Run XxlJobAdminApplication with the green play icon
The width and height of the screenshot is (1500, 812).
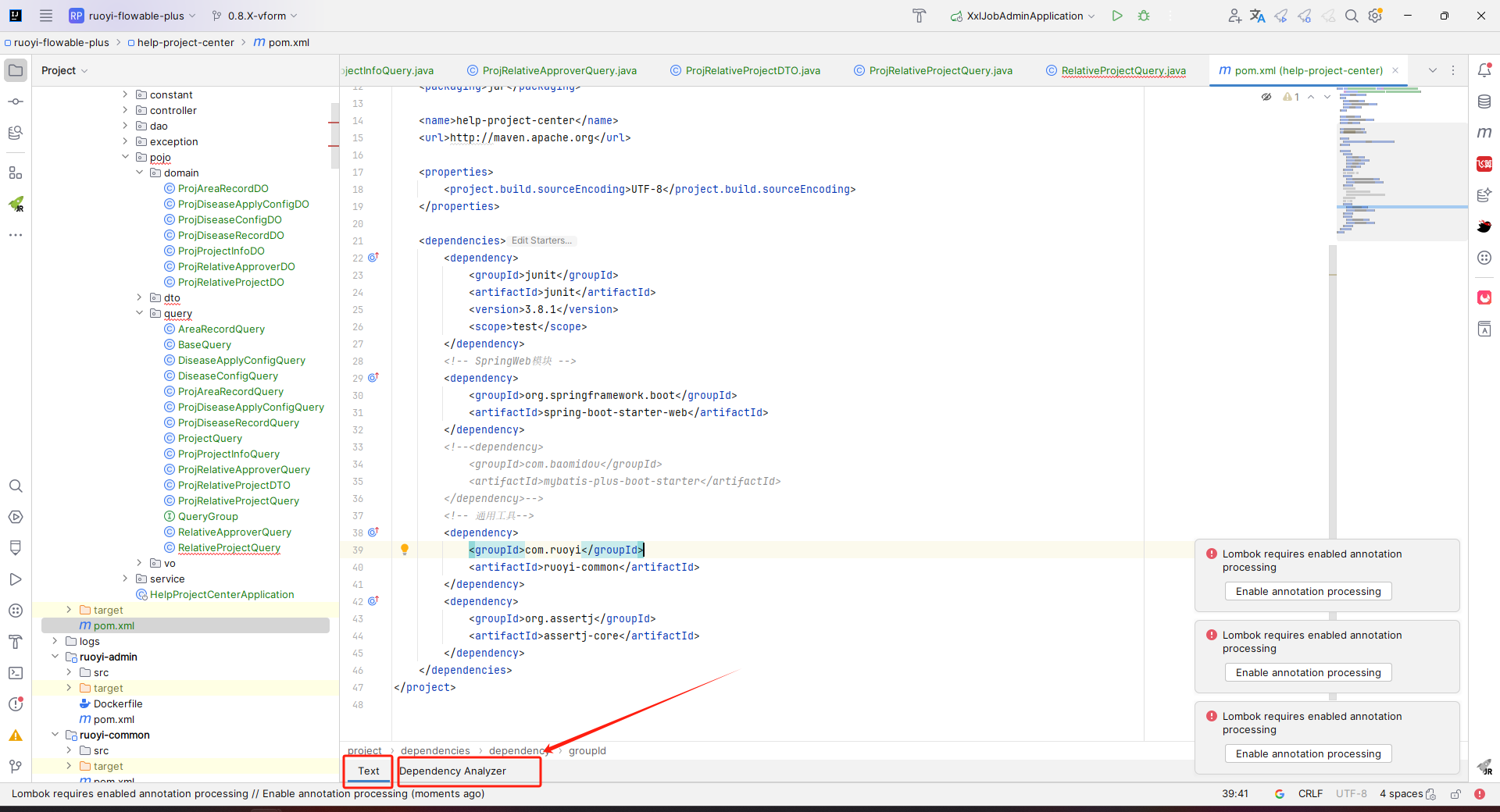pos(1117,16)
